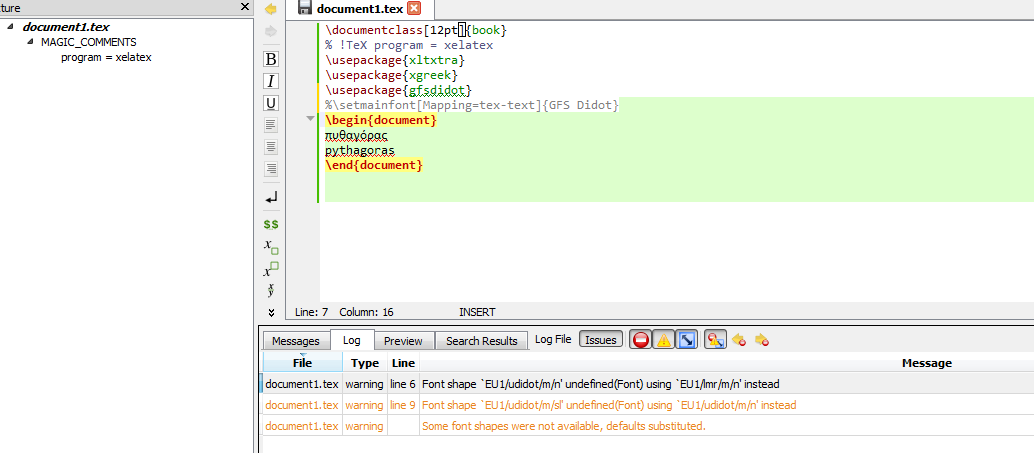Click the commented \setmainfont line

(x=471, y=106)
